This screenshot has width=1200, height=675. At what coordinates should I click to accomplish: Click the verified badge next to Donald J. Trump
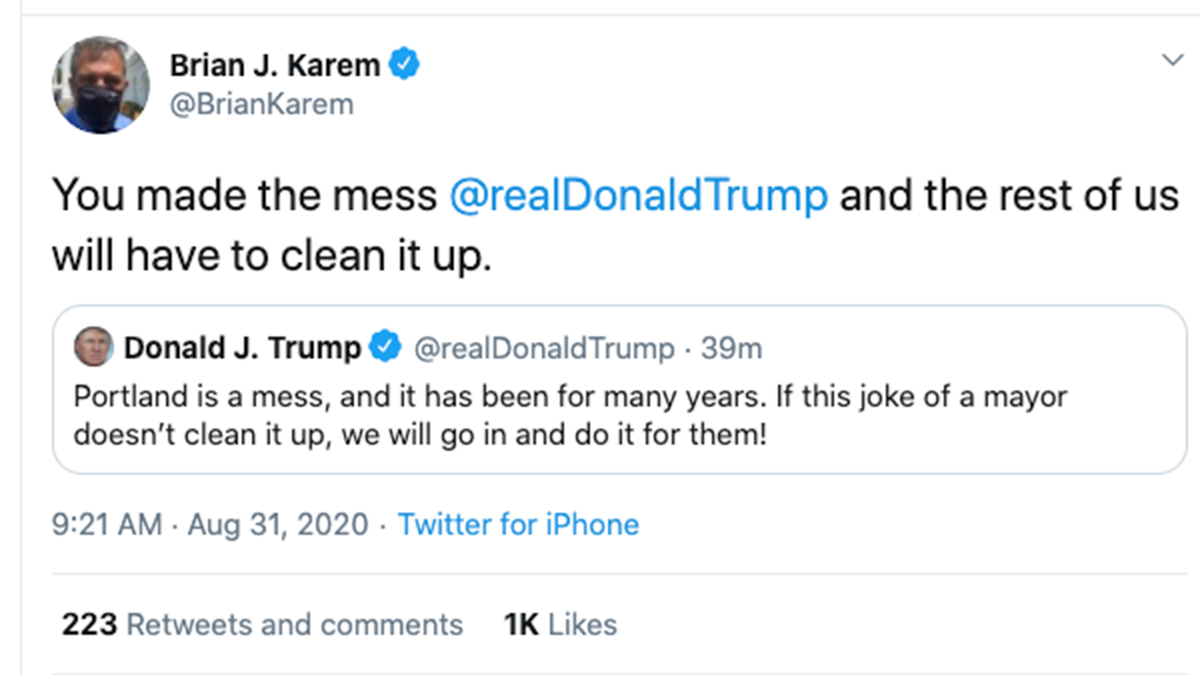tap(384, 348)
